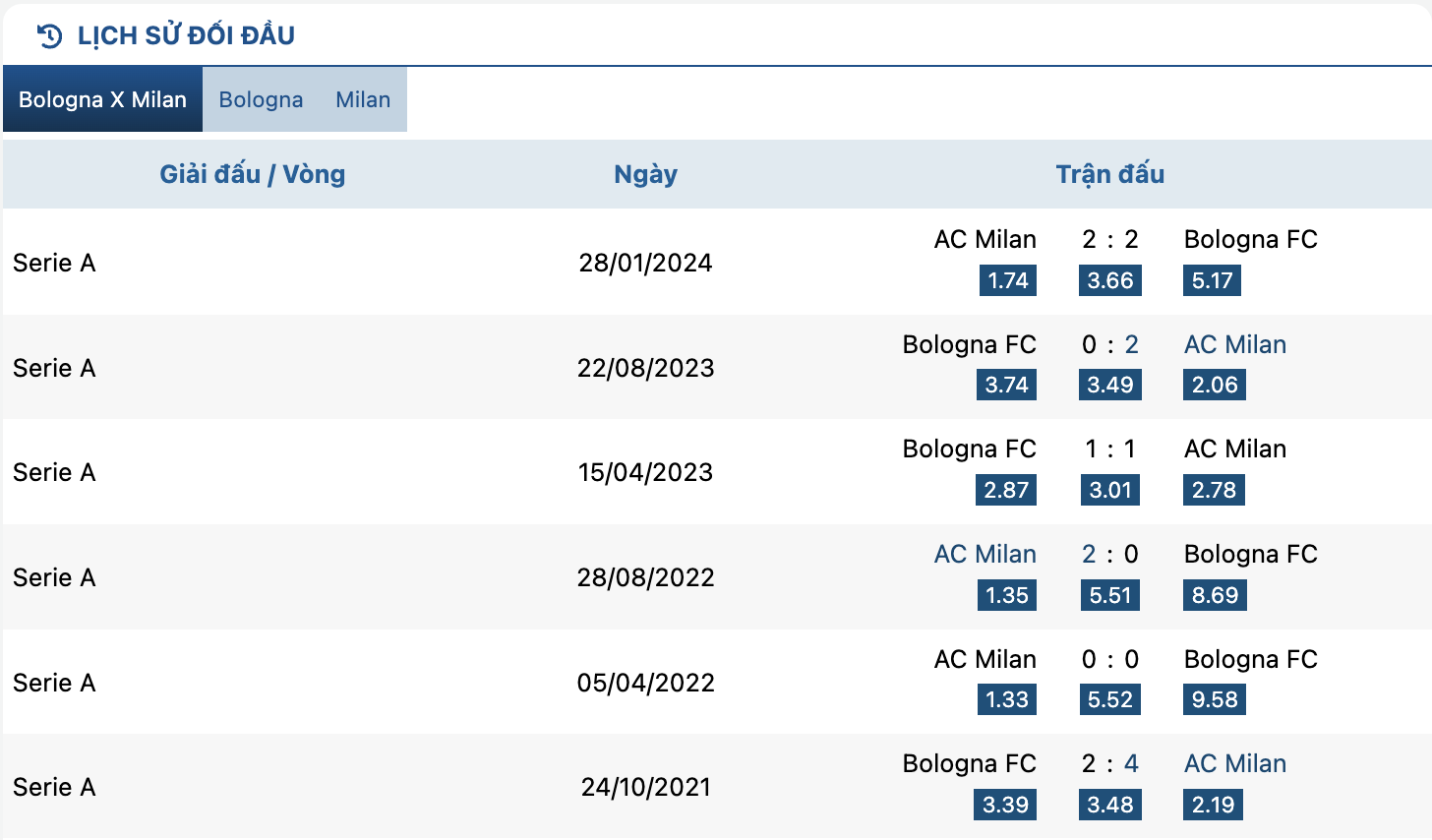Click the 2.78 odds badge
This screenshot has width=1432, height=840.
click(x=1214, y=490)
